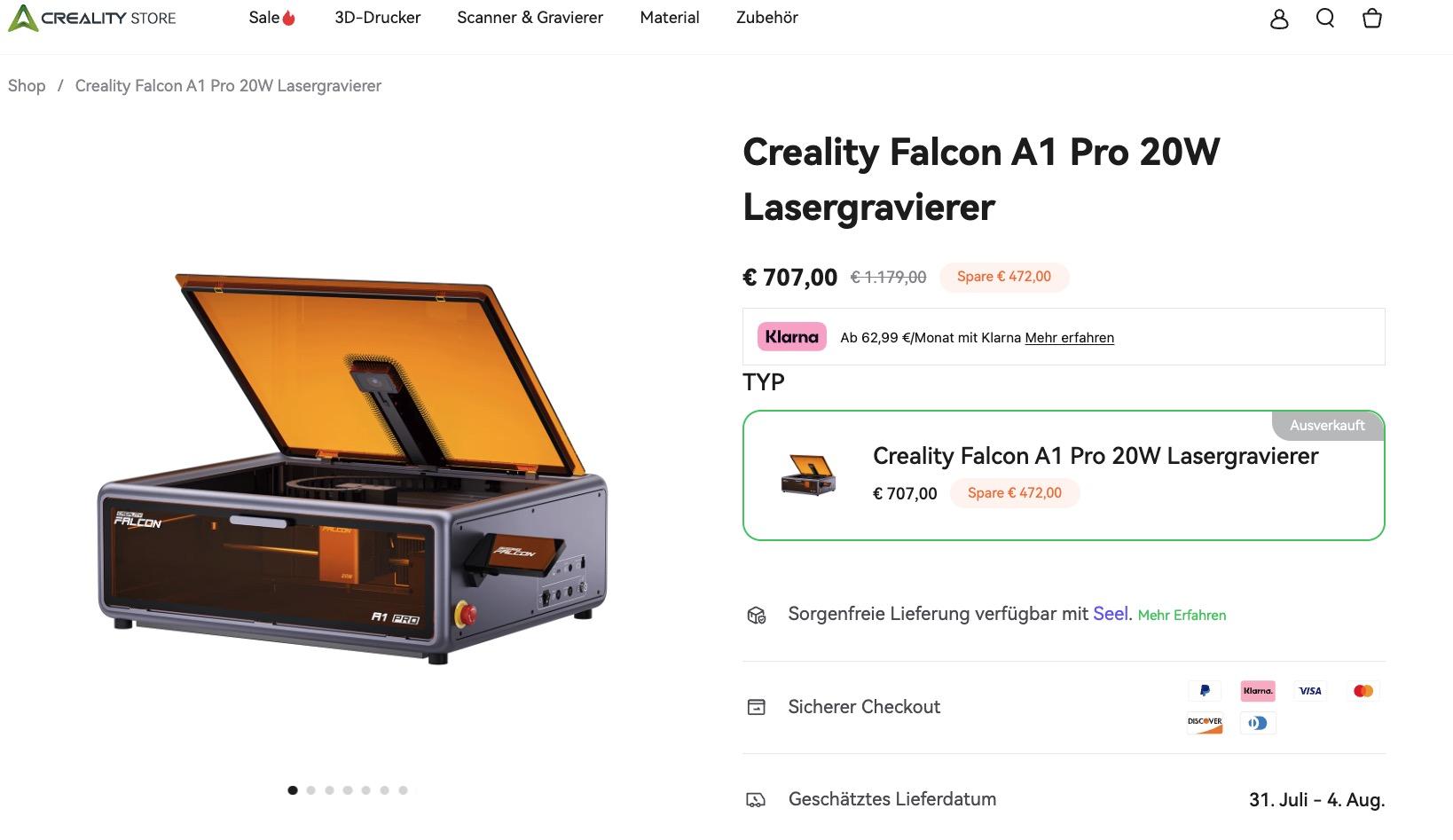Viewport: 1453px width, 840px height.
Task: Go to Shop breadcrumb link
Action: 27,86
